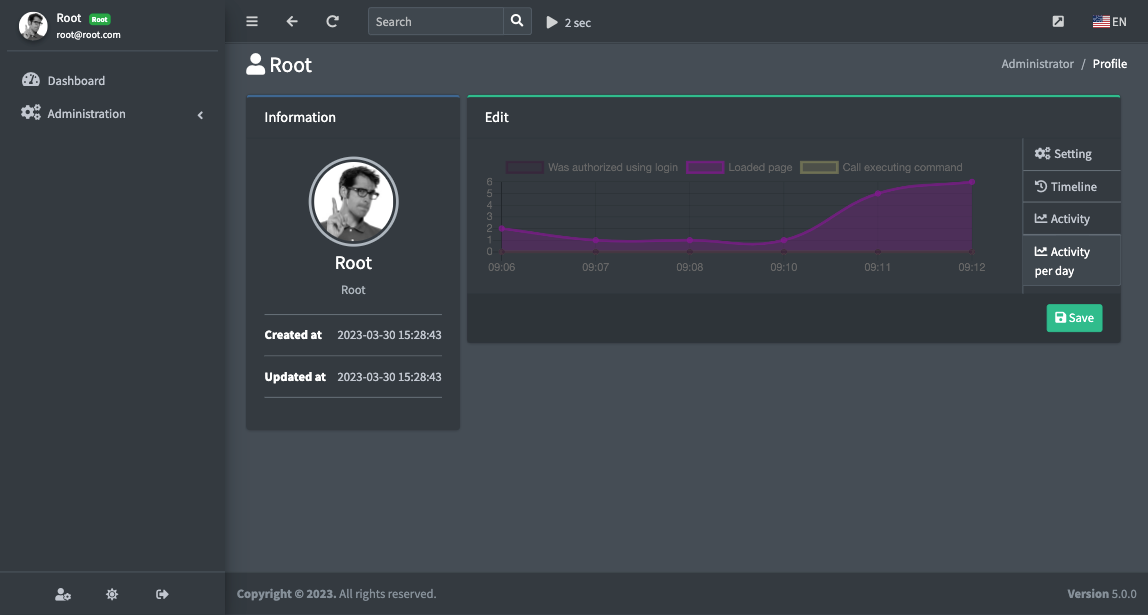Image resolution: width=1148 pixels, height=615 pixels.
Task: Click the Administrator breadcrumb link
Action: click(1037, 64)
